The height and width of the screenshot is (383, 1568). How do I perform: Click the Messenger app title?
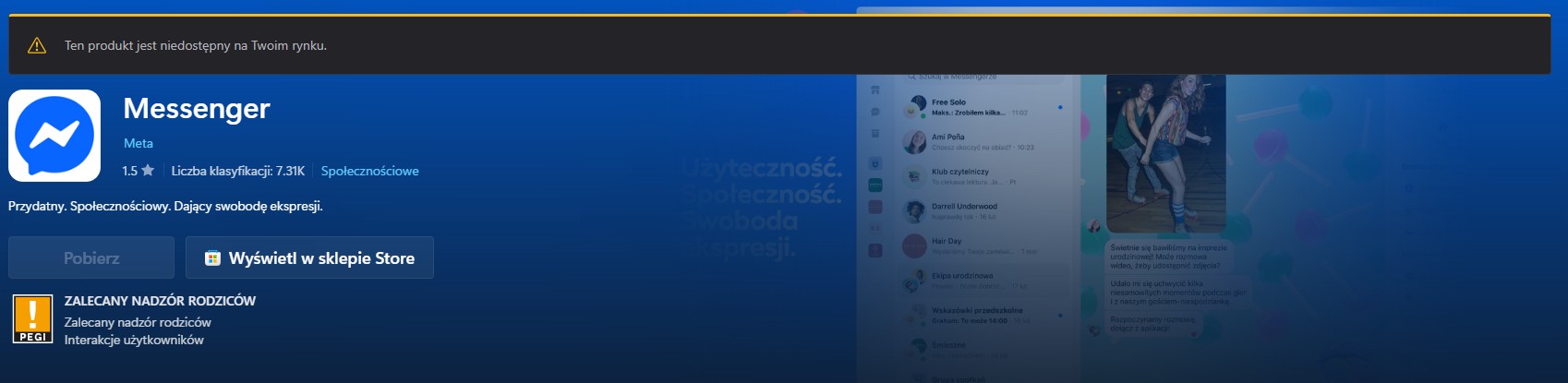pyautogui.click(x=197, y=109)
